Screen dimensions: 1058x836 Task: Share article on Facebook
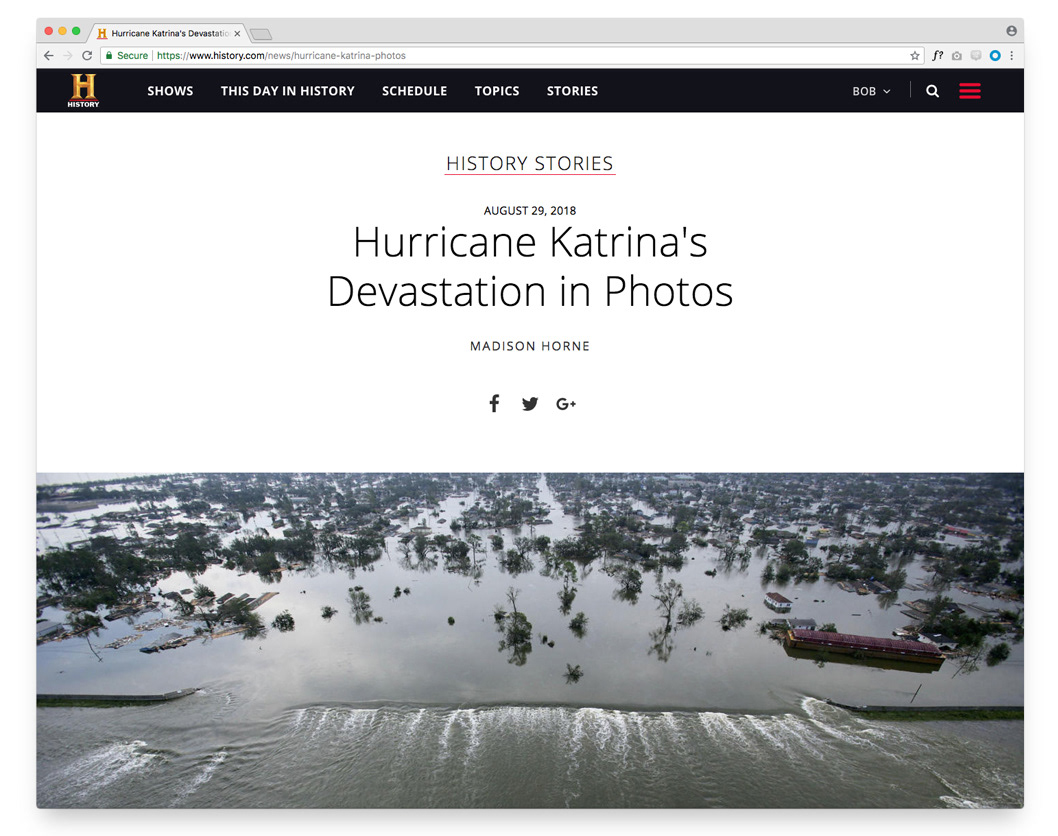click(494, 403)
